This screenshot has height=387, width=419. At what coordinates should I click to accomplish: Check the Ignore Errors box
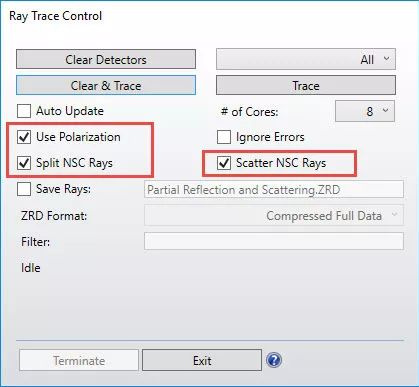[x=224, y=137]
